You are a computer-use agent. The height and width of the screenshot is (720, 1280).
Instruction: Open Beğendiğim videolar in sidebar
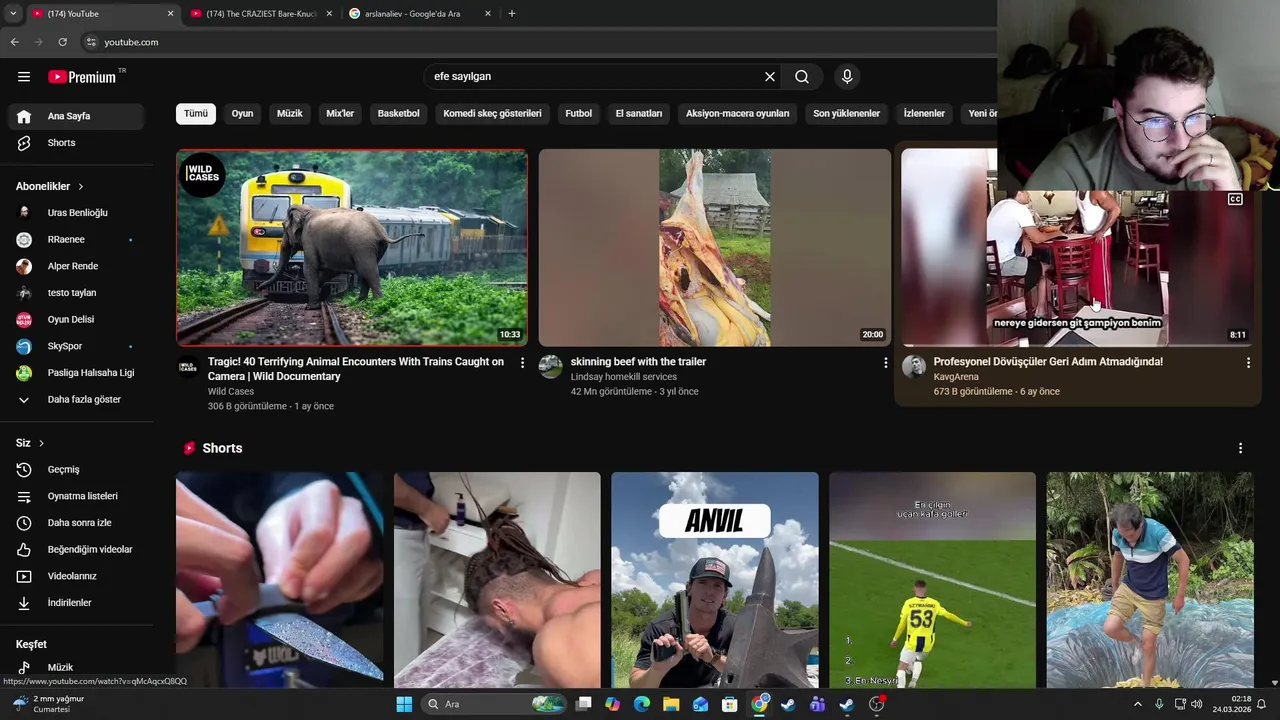[x=76, y=550]
